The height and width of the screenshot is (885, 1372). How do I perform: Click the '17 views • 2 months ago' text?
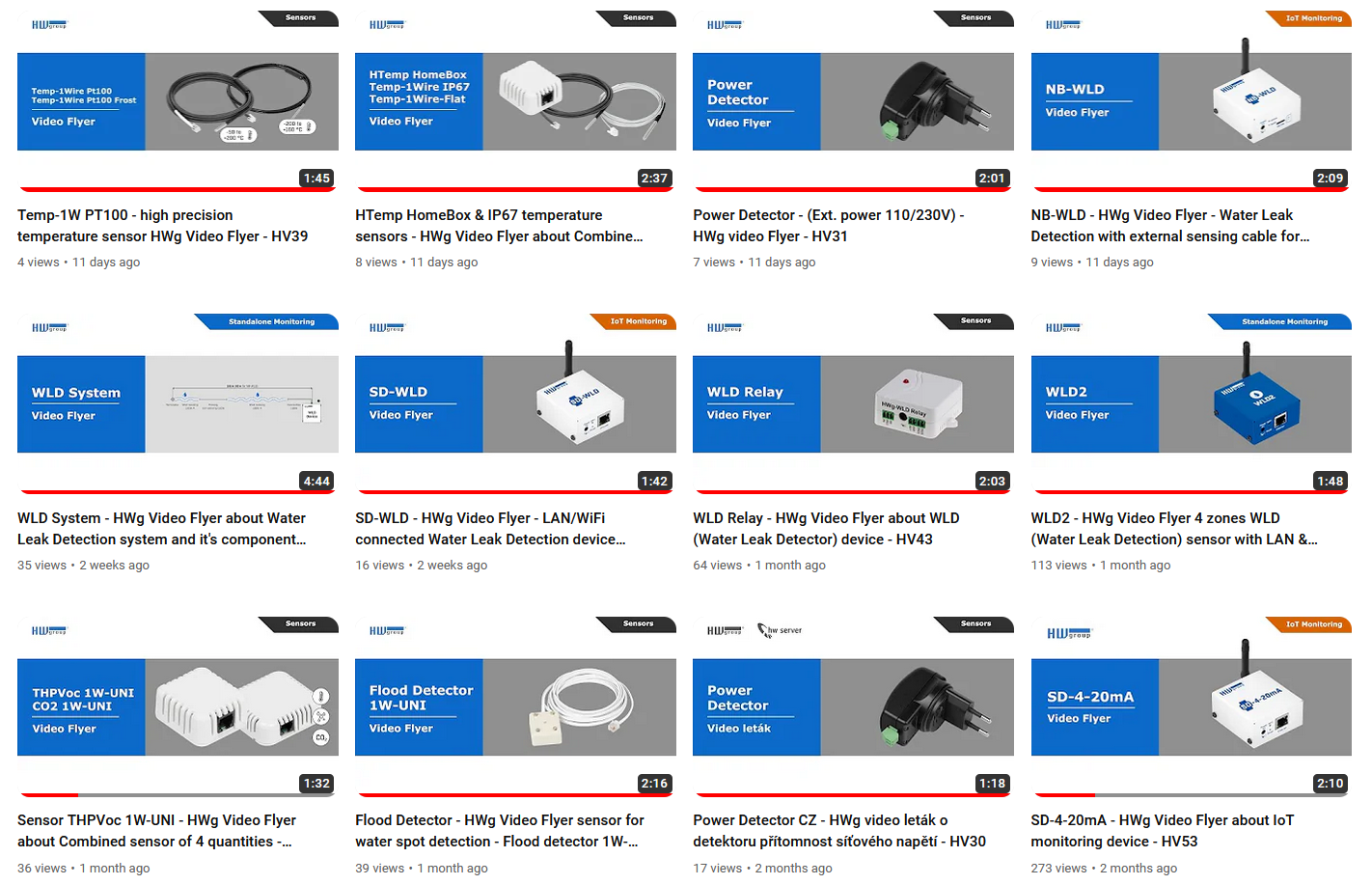[762, 869]
